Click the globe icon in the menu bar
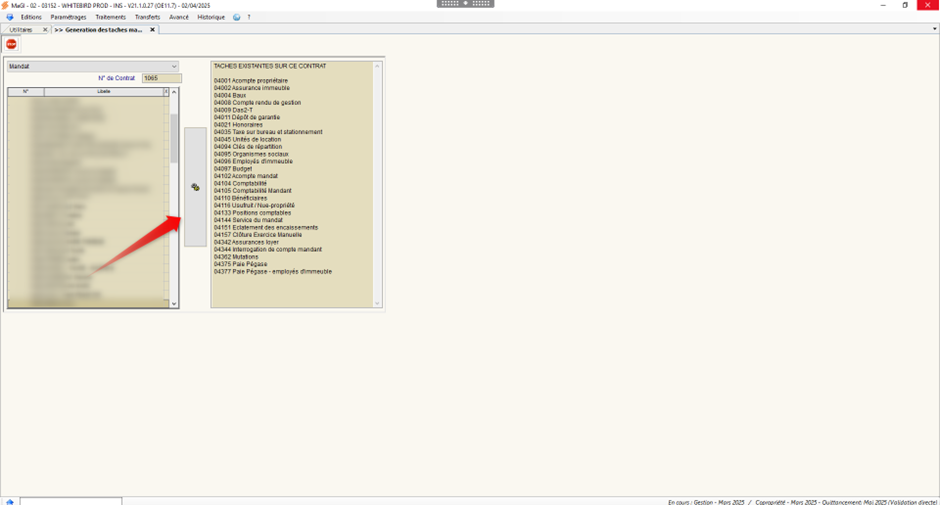 tap(237, 17)
